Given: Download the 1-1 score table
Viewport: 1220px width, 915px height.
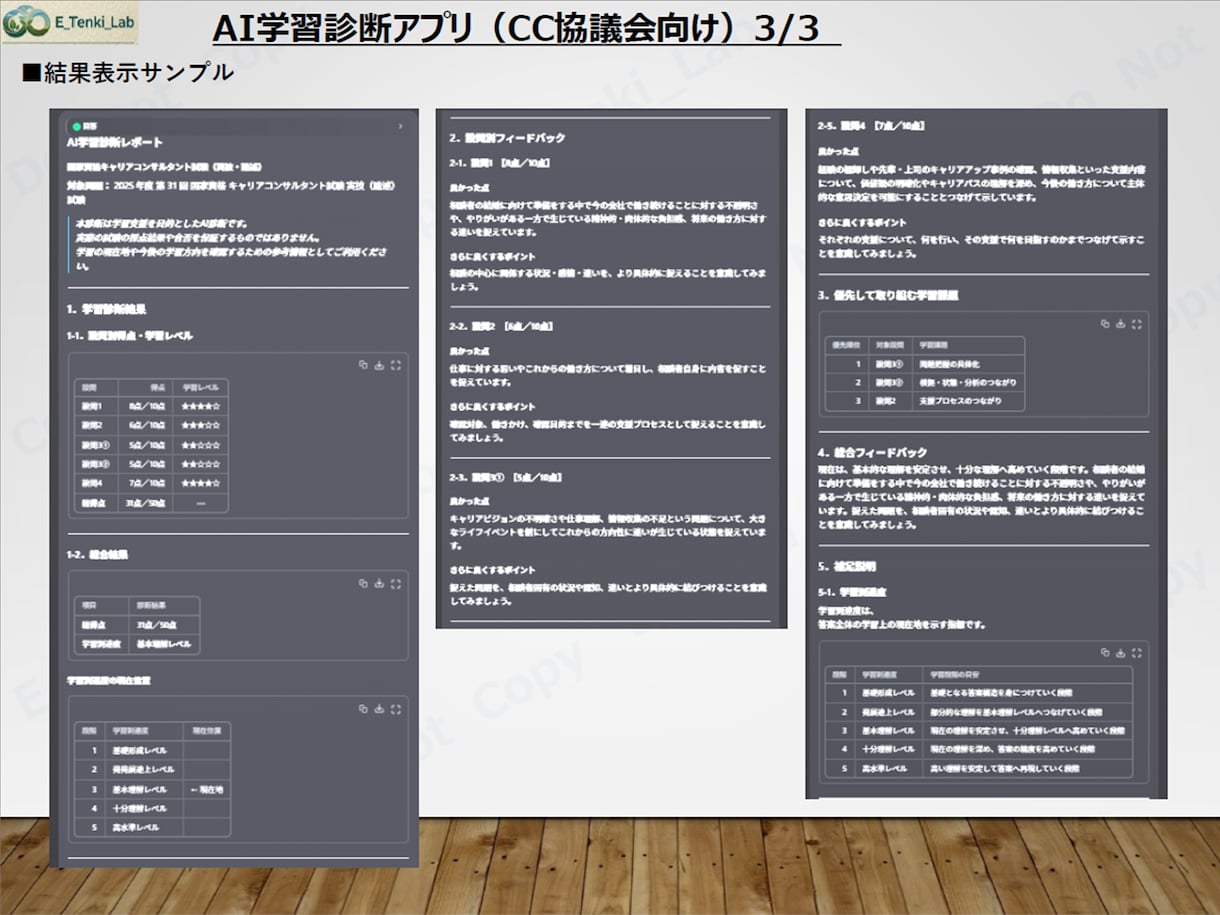Looking at the screenshot, I should tap(379, 364).
